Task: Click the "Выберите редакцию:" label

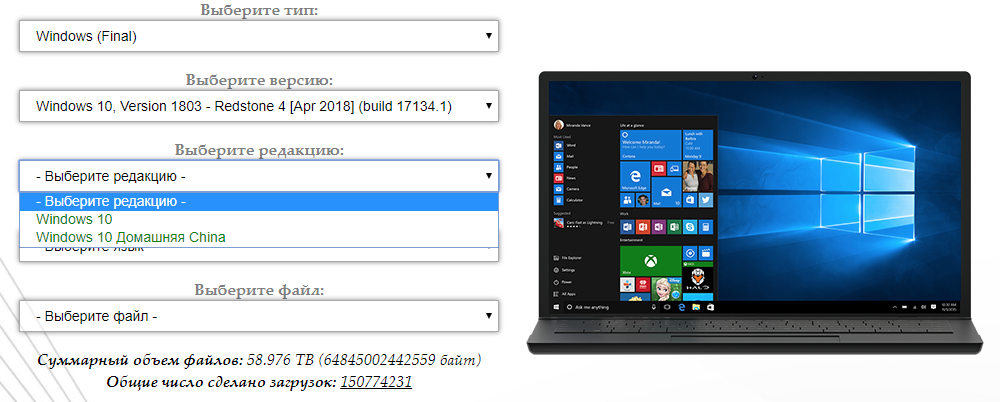Action: pos(259,151)
